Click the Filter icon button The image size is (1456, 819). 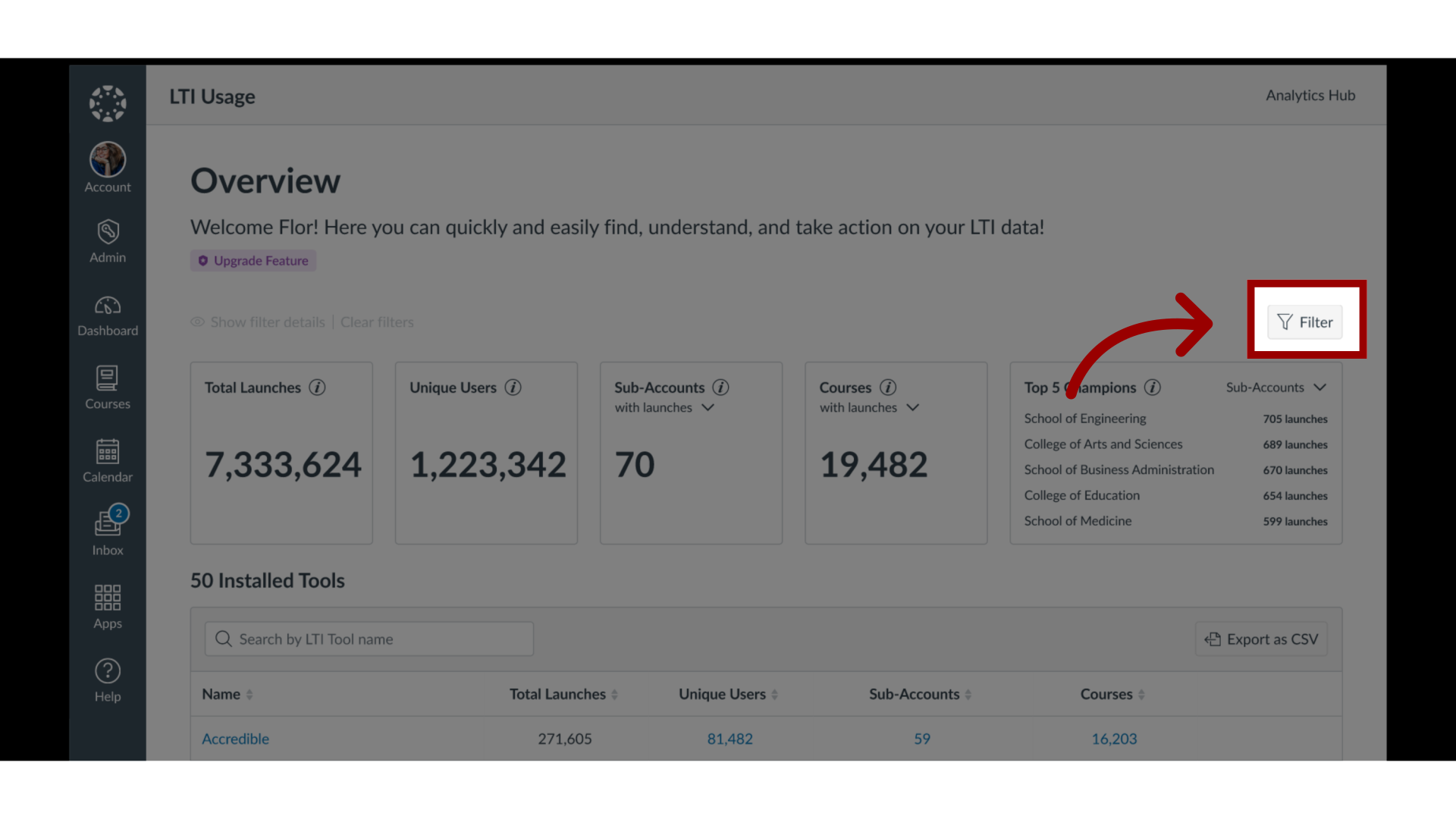(1305, 321)
